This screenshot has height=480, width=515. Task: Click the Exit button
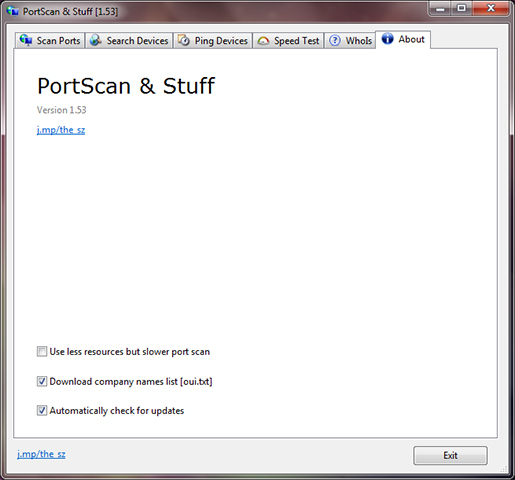click(450, 455)
